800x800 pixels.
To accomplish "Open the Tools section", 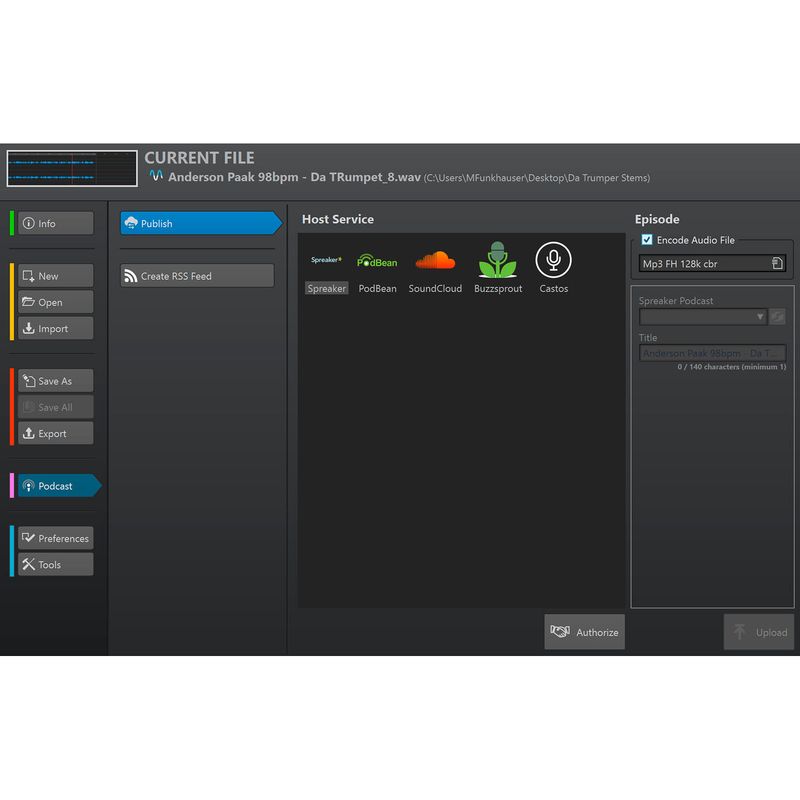I will (x=56, y=565).
